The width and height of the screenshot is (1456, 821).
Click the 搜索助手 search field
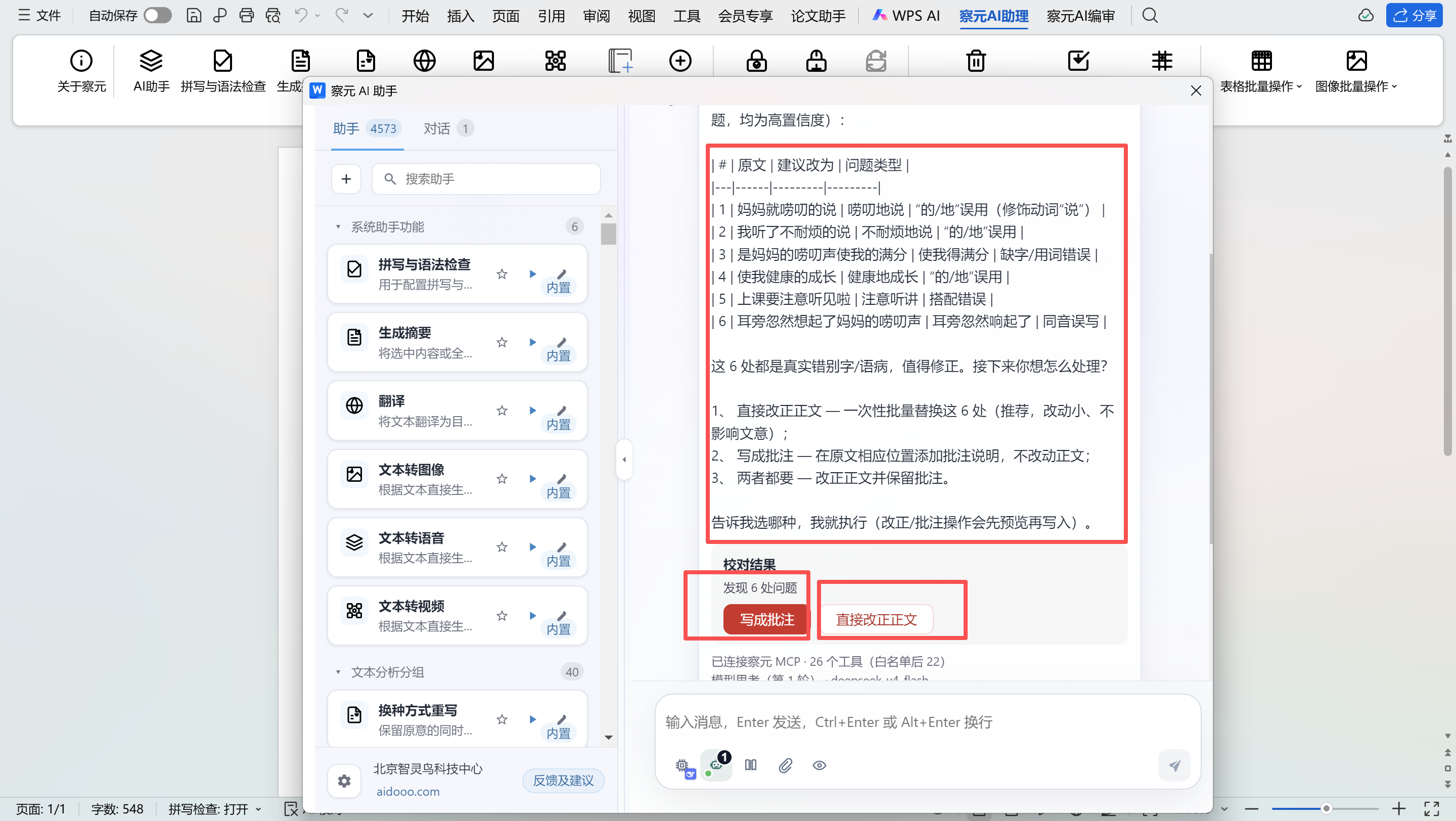tap(486, 179)
